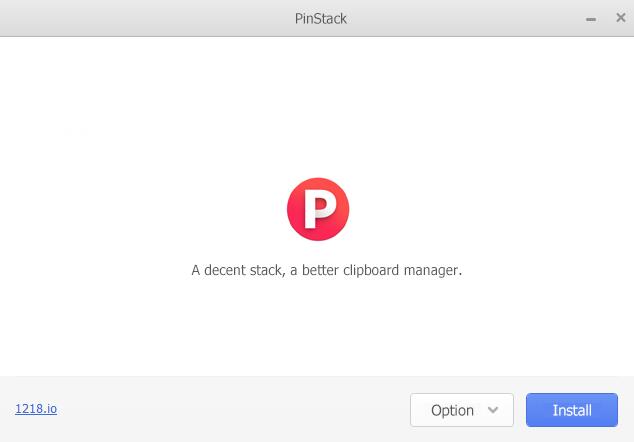This screenshot has height=442, width=634.
Task: Click the red PinStack logo icon
Action: [x=317, y=209]
